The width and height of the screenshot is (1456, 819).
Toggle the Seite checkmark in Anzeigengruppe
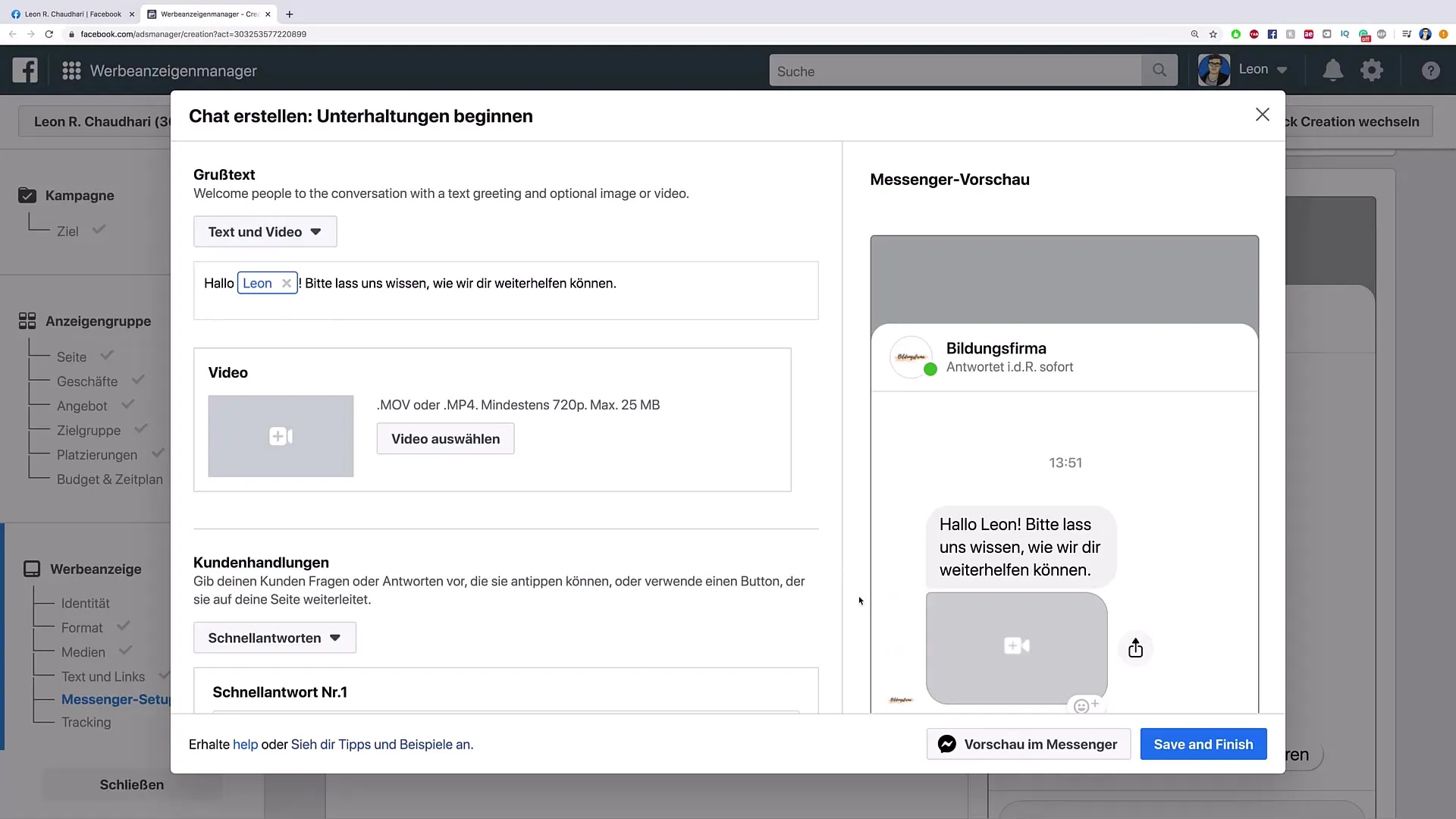click(105, 355)
